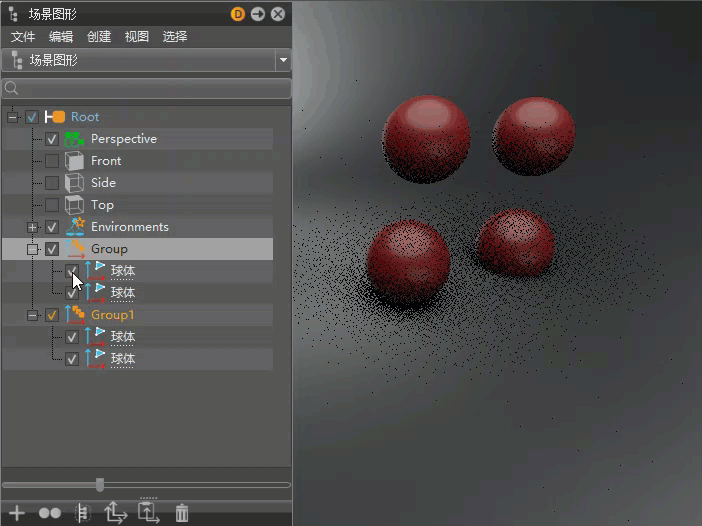Click the tree hierarchy toolbar icon

click(82, 513)
